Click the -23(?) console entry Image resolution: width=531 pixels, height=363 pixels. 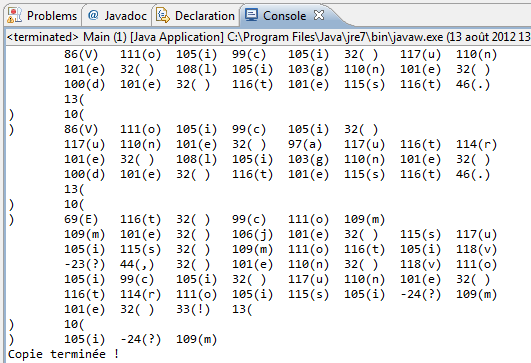[x=84, y=264]
